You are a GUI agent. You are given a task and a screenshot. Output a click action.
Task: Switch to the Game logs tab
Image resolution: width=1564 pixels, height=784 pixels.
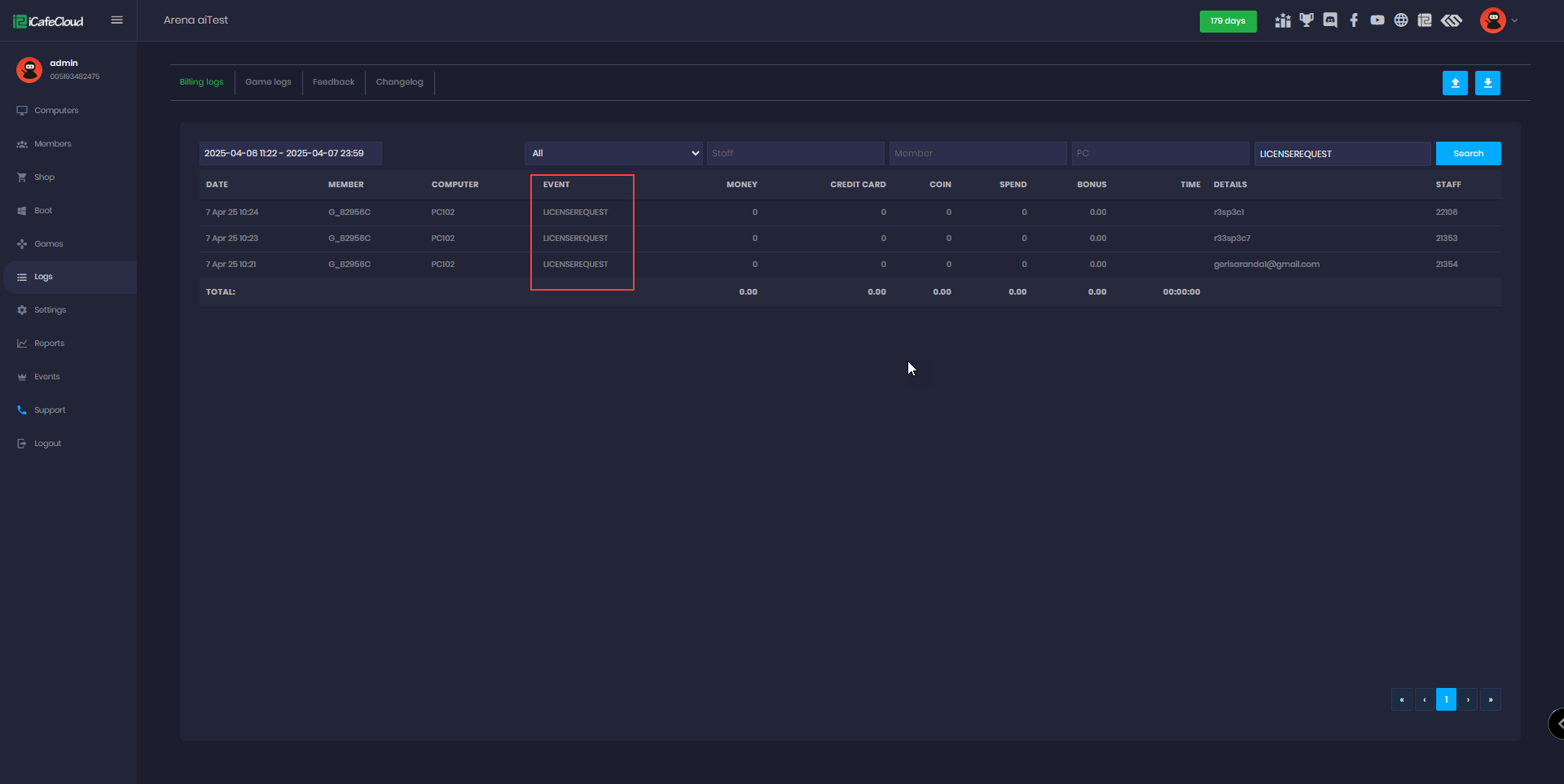(x=268, y=82)
